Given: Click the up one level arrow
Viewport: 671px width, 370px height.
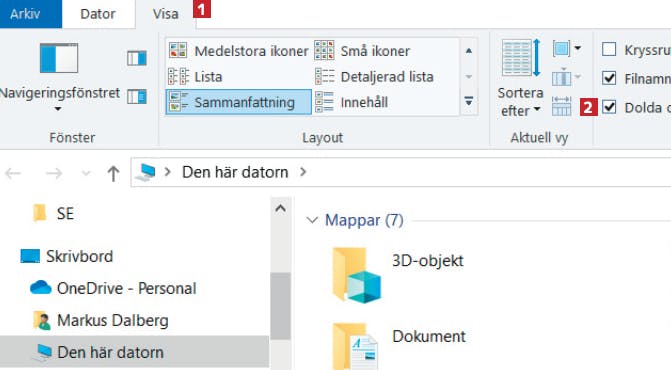Looking at the screenshot, I should tap(113, 173).
